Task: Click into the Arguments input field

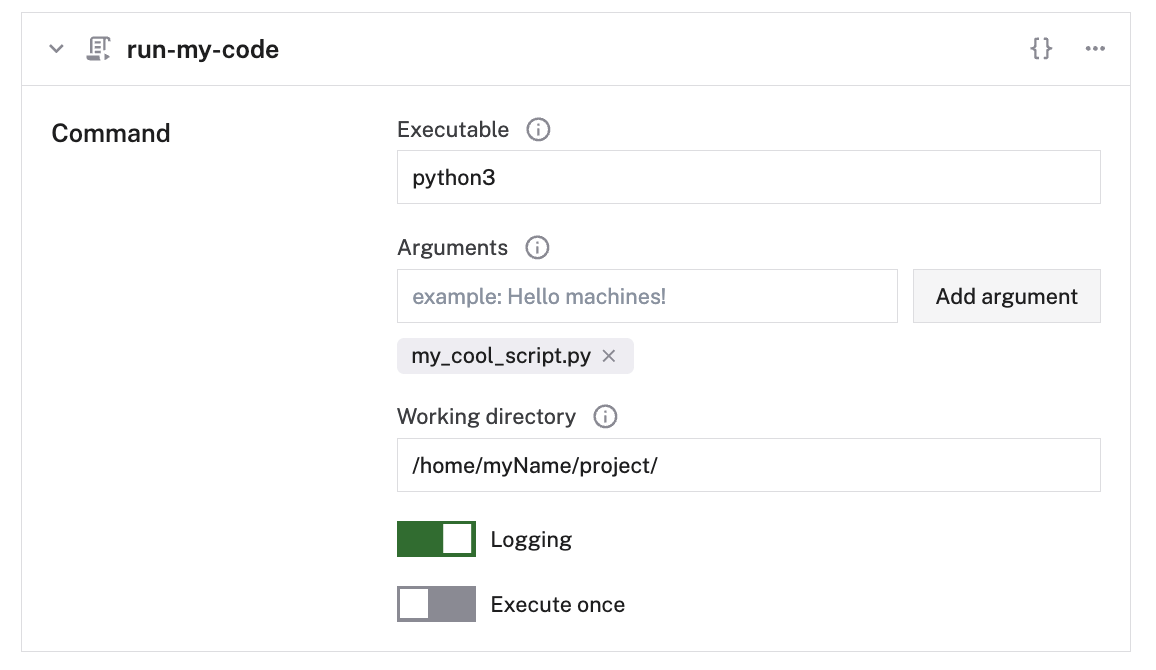Action: click(x=647, y=296)
